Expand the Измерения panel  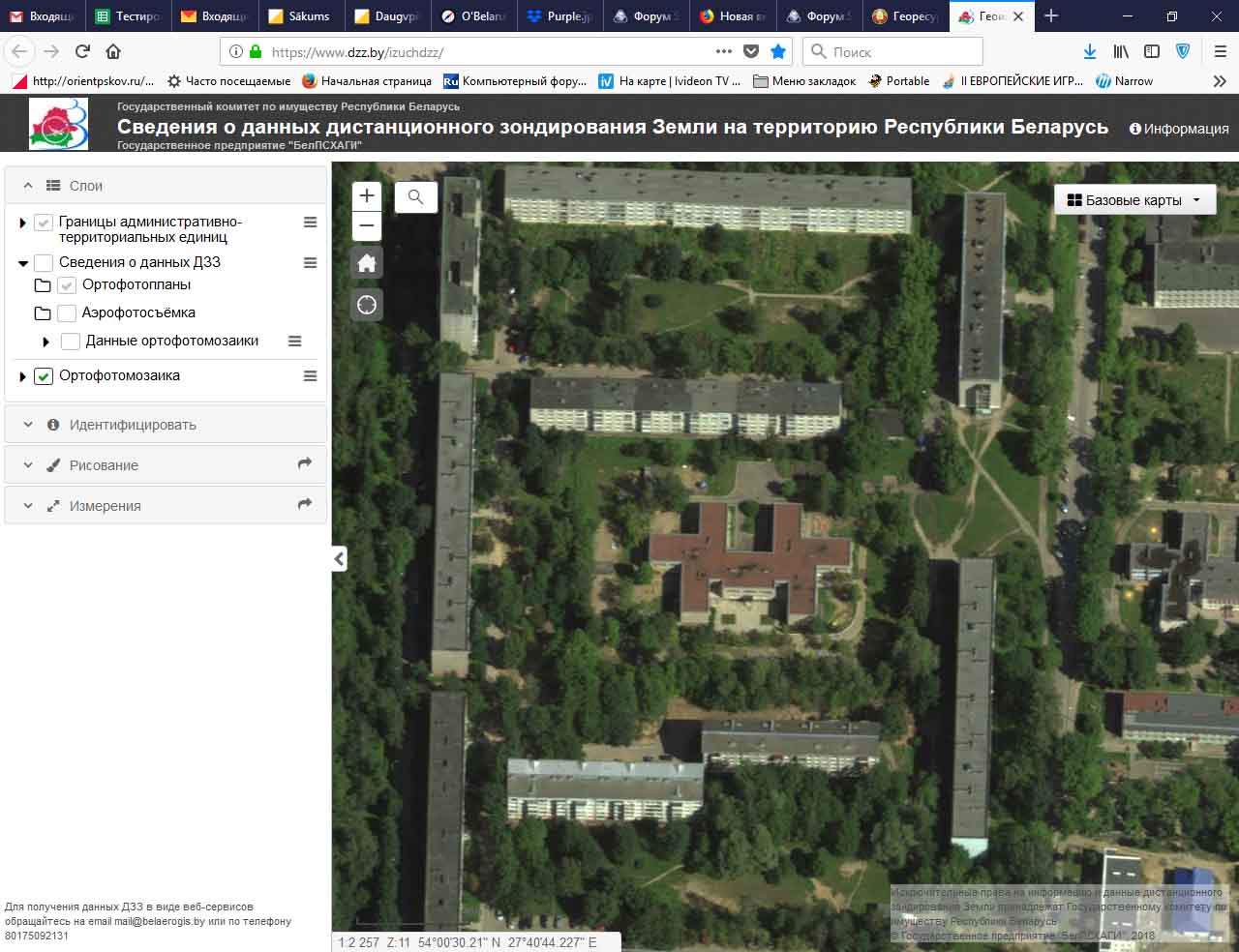tap(105, 506)
